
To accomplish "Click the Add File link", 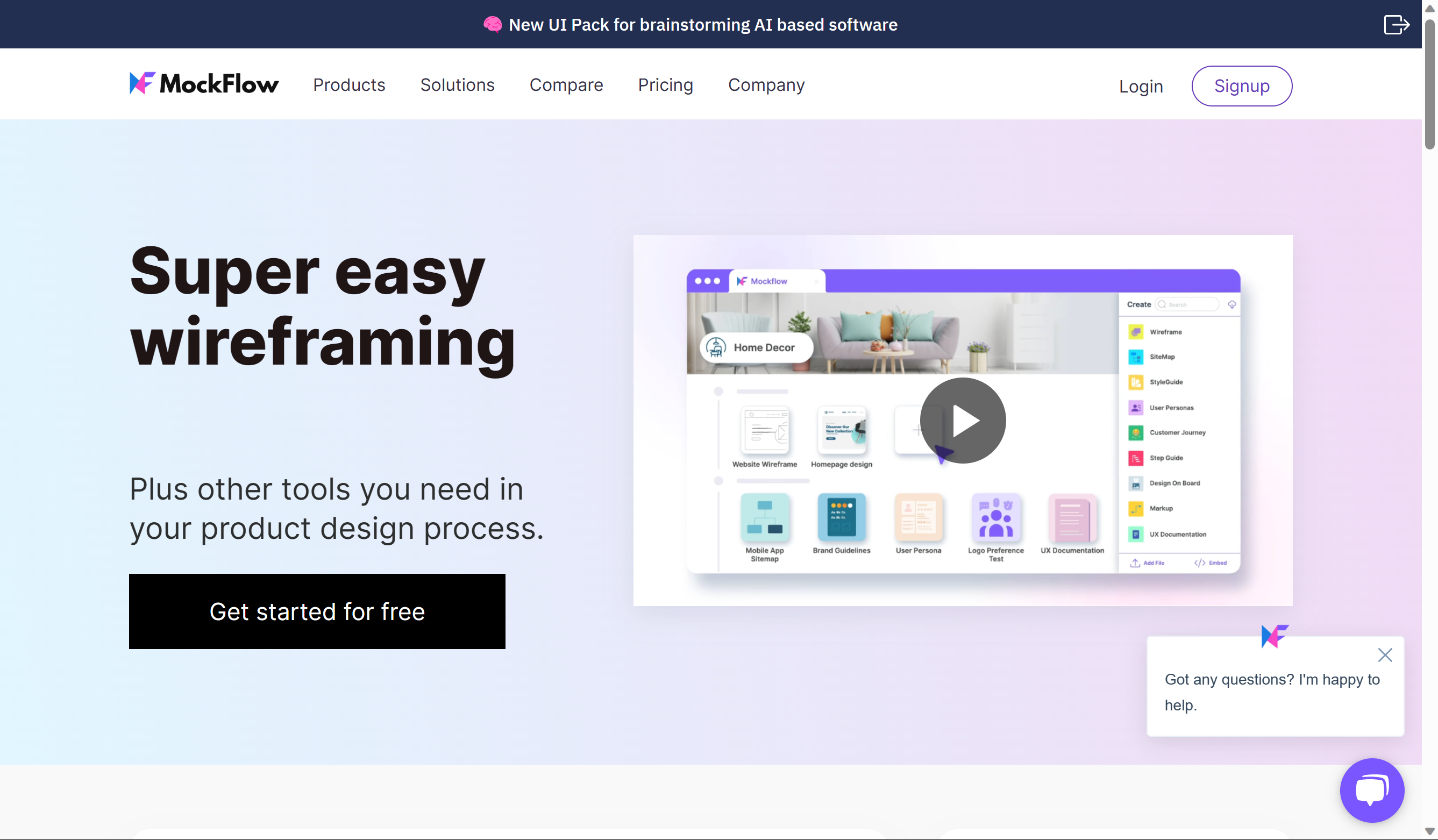I will pos(1147,563).
